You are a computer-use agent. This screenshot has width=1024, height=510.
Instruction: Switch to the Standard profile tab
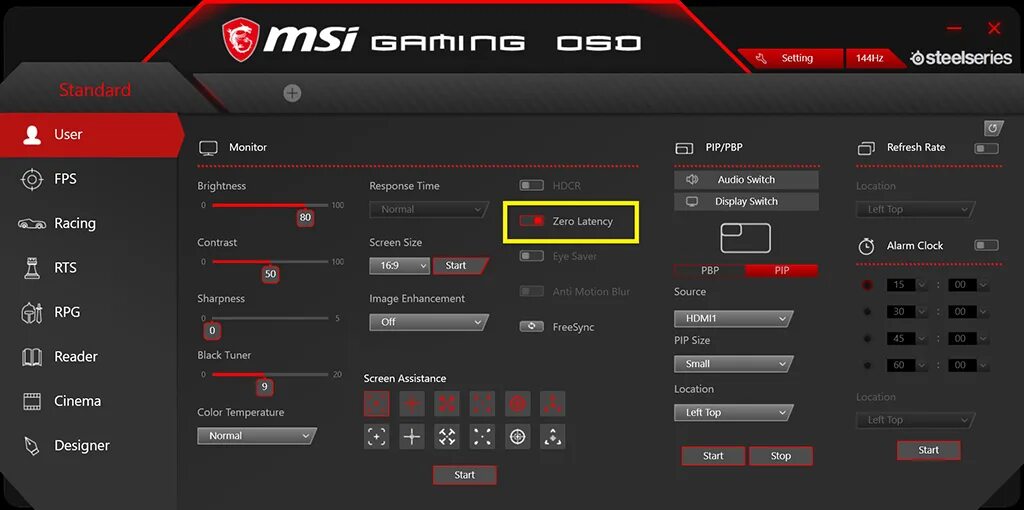tap(95, 90)
